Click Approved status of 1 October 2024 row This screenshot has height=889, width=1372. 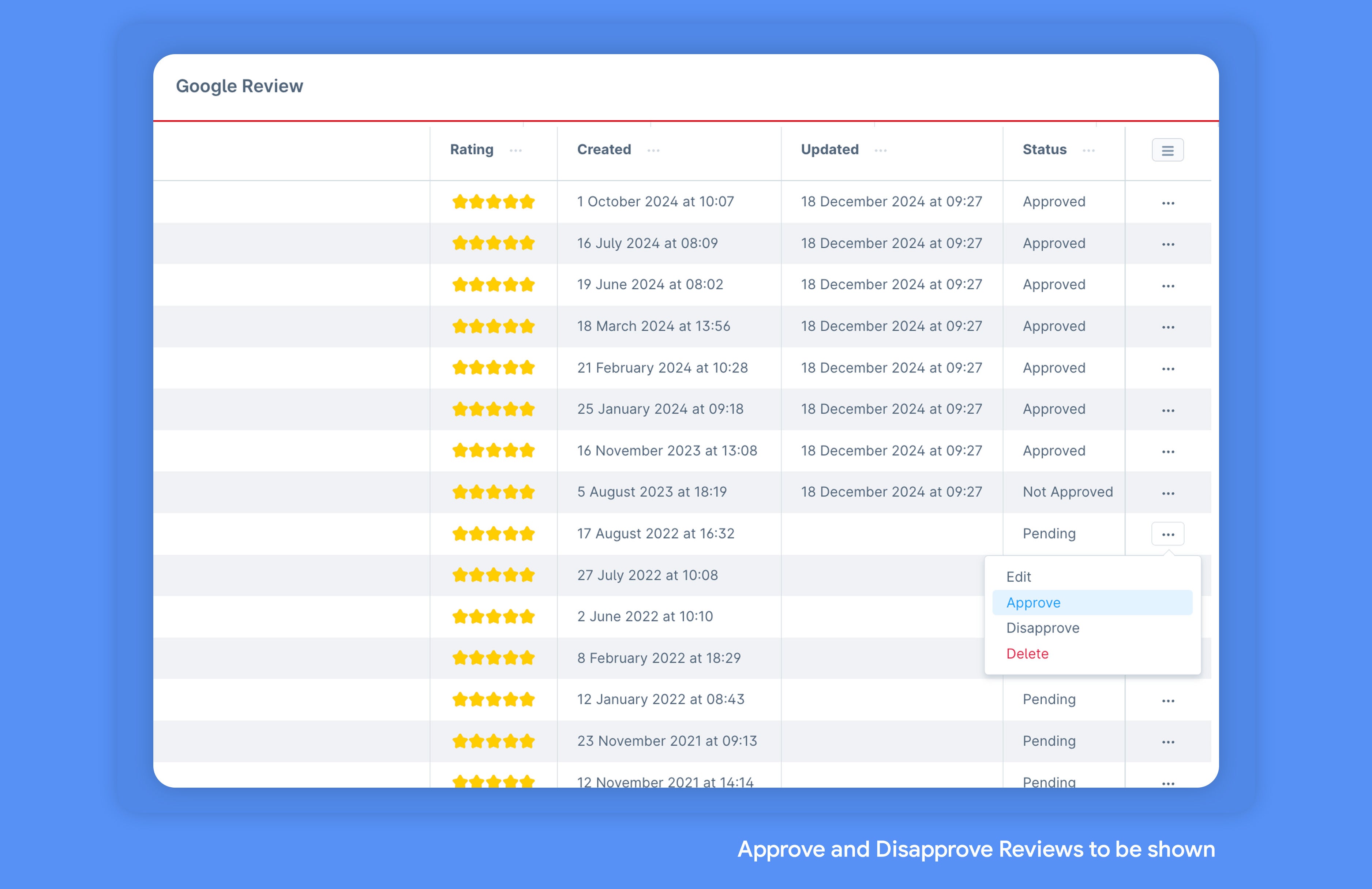(1054, 202)
